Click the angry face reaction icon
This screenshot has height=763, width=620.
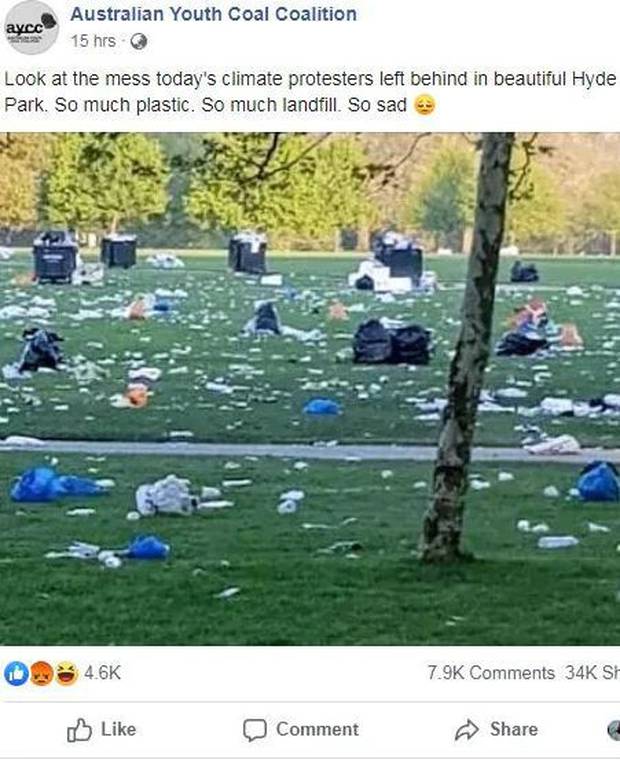pos(41,674)
